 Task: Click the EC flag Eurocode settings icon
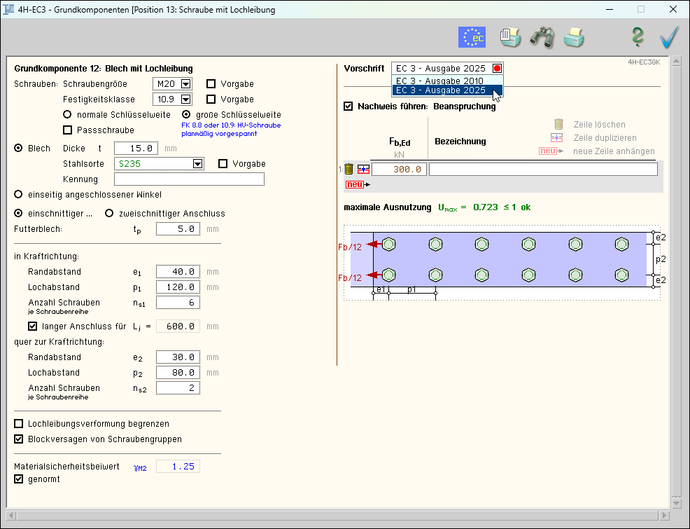coord(473,38)
